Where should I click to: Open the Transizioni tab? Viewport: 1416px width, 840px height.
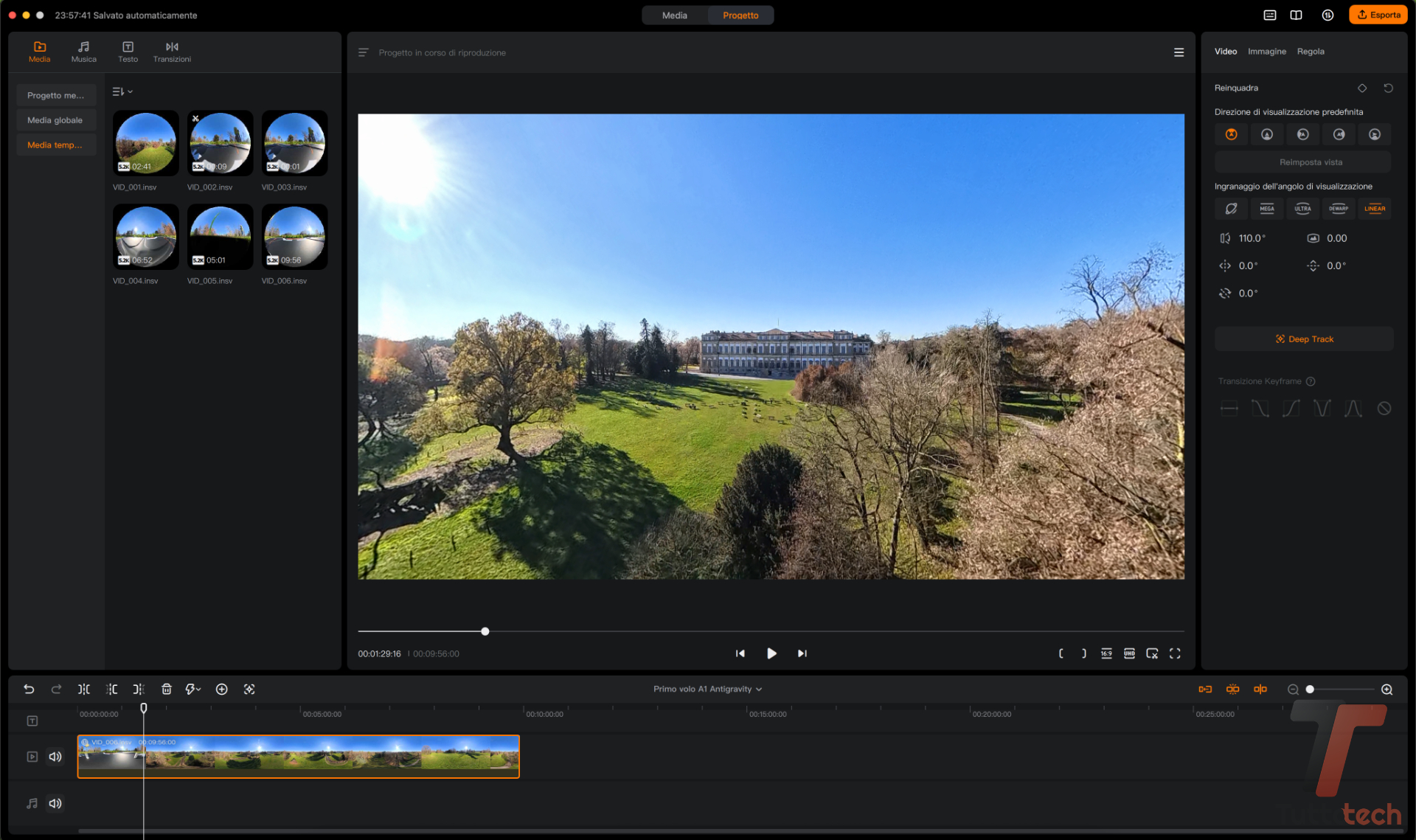(172, 52)
